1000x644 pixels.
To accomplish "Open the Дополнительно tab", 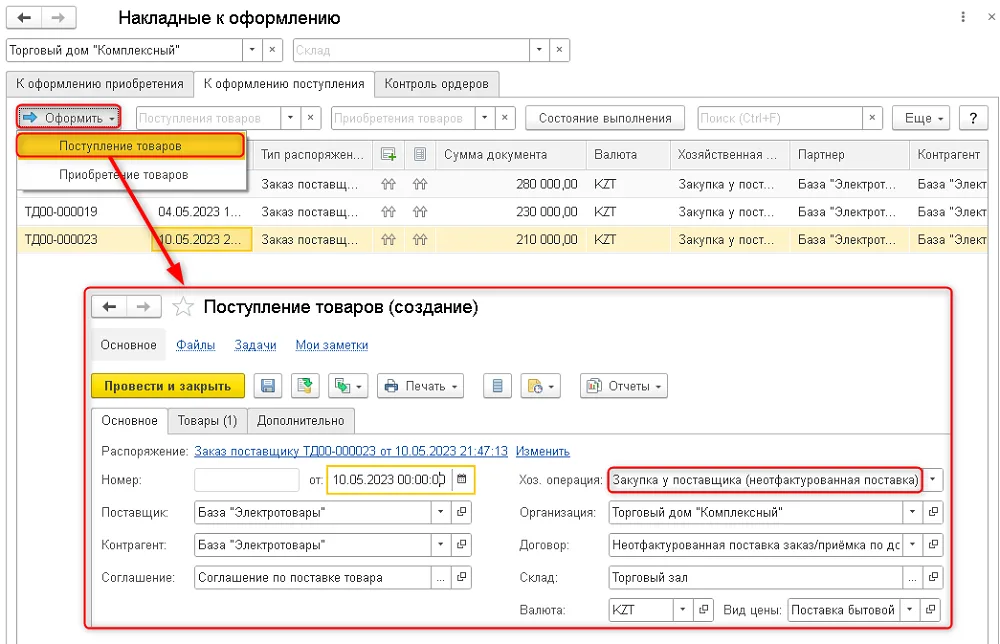I will pos(300,420).
